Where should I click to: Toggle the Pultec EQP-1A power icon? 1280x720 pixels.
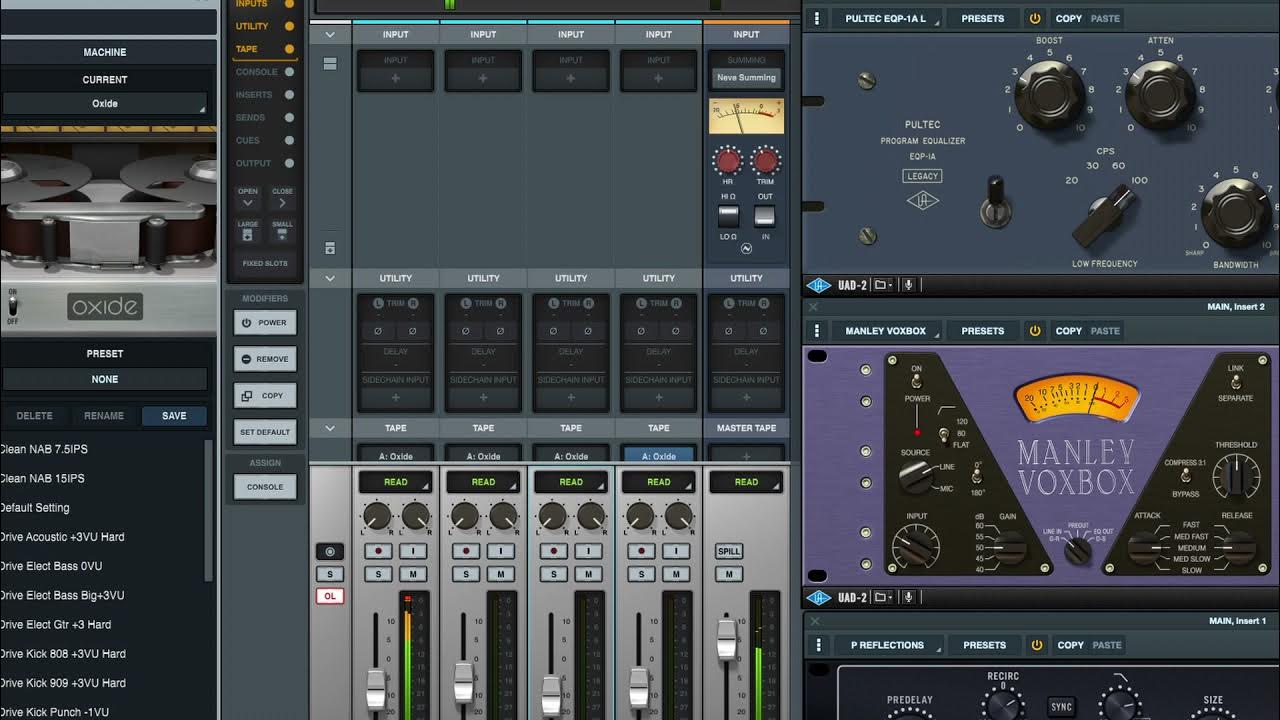[1035, 18]
